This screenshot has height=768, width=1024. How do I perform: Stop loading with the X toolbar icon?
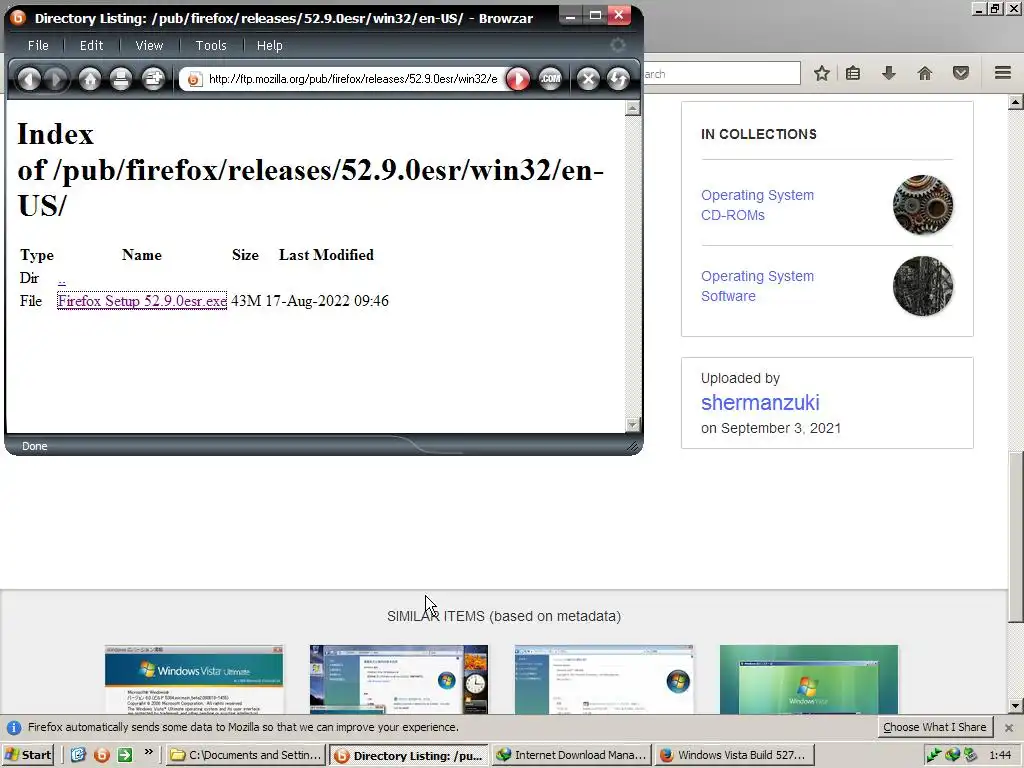(x=588, y=79)
